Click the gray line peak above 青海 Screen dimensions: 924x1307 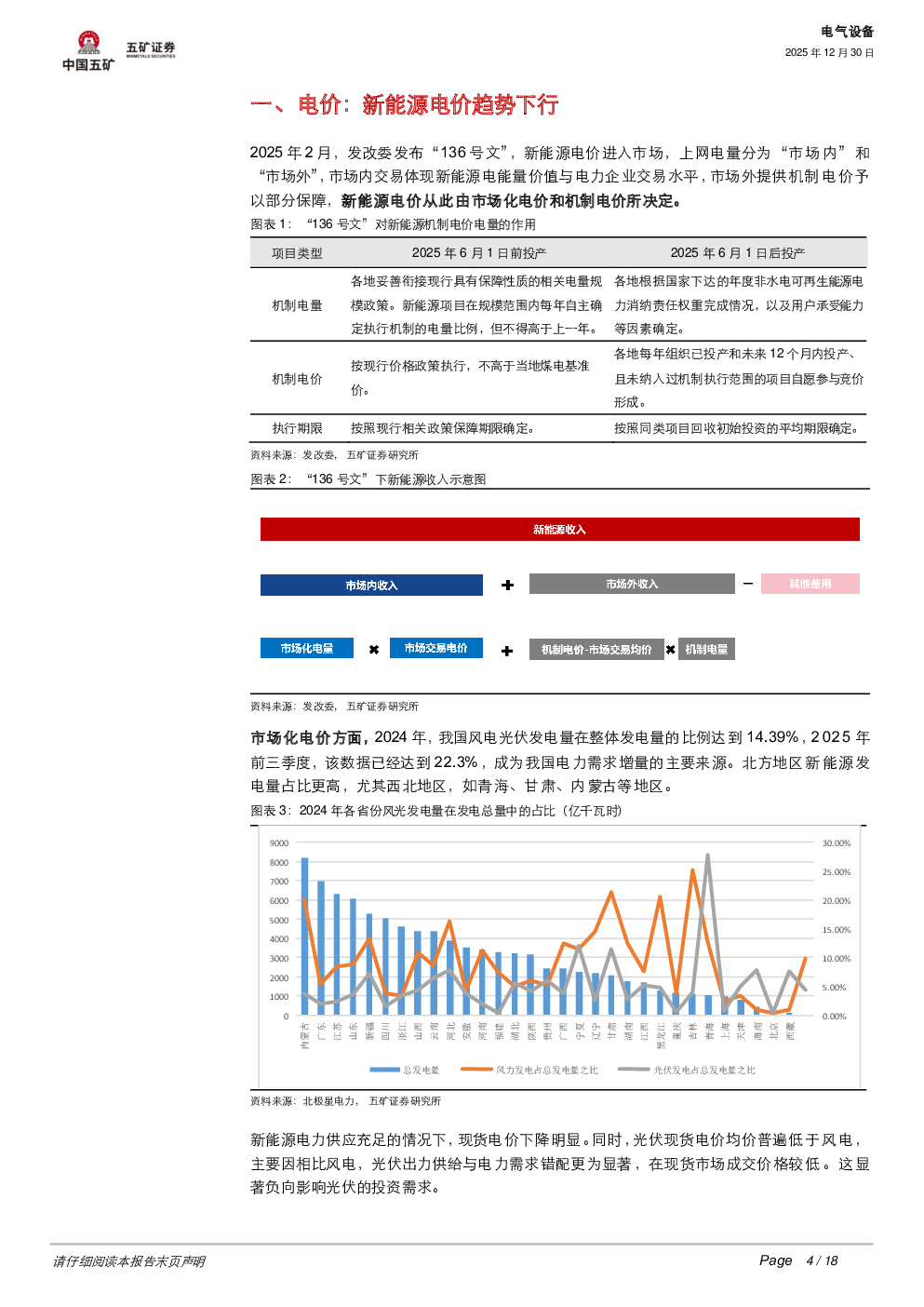pyautogui.click(x=708, y=856)
